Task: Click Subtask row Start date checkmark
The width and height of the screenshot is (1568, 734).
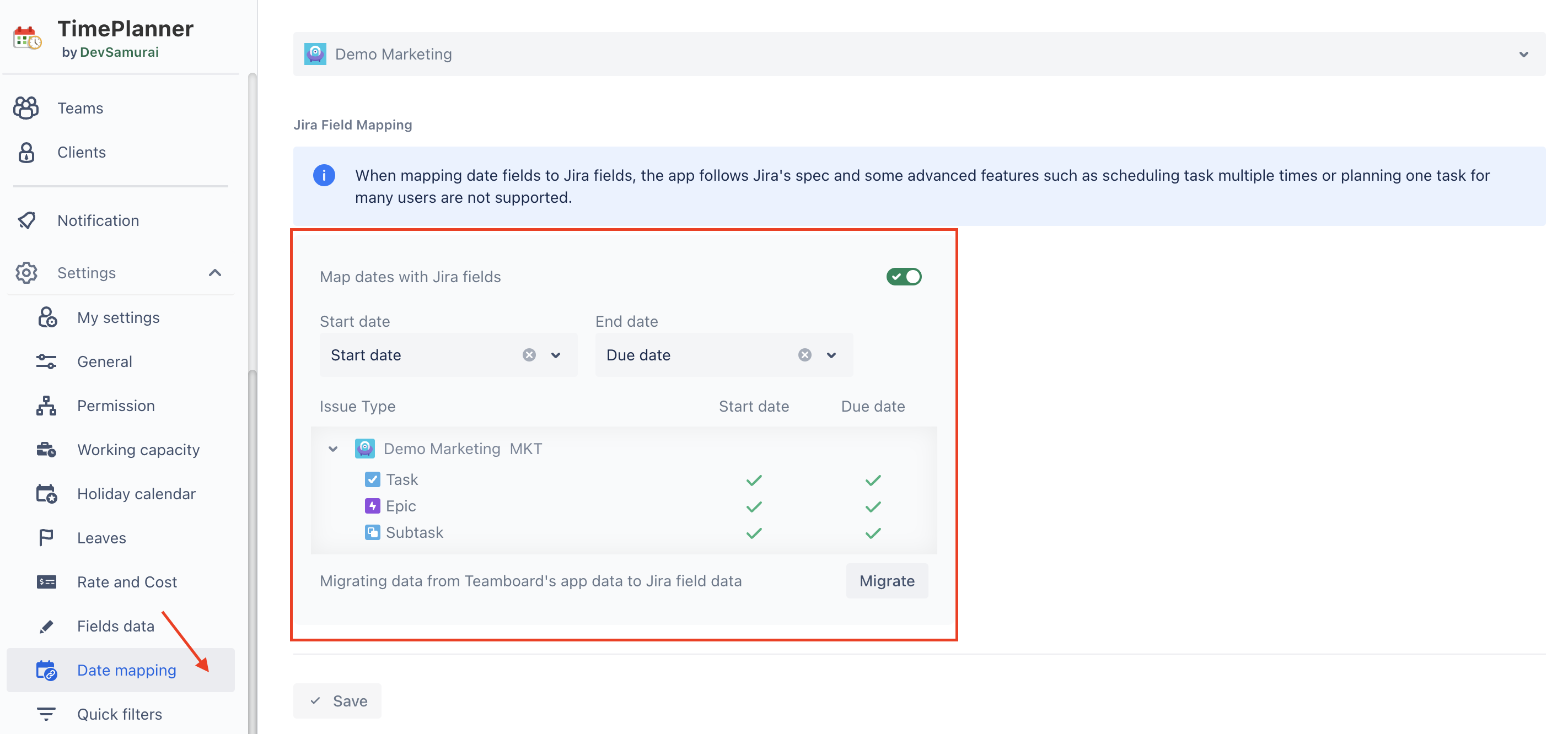Action: [754, 533]
